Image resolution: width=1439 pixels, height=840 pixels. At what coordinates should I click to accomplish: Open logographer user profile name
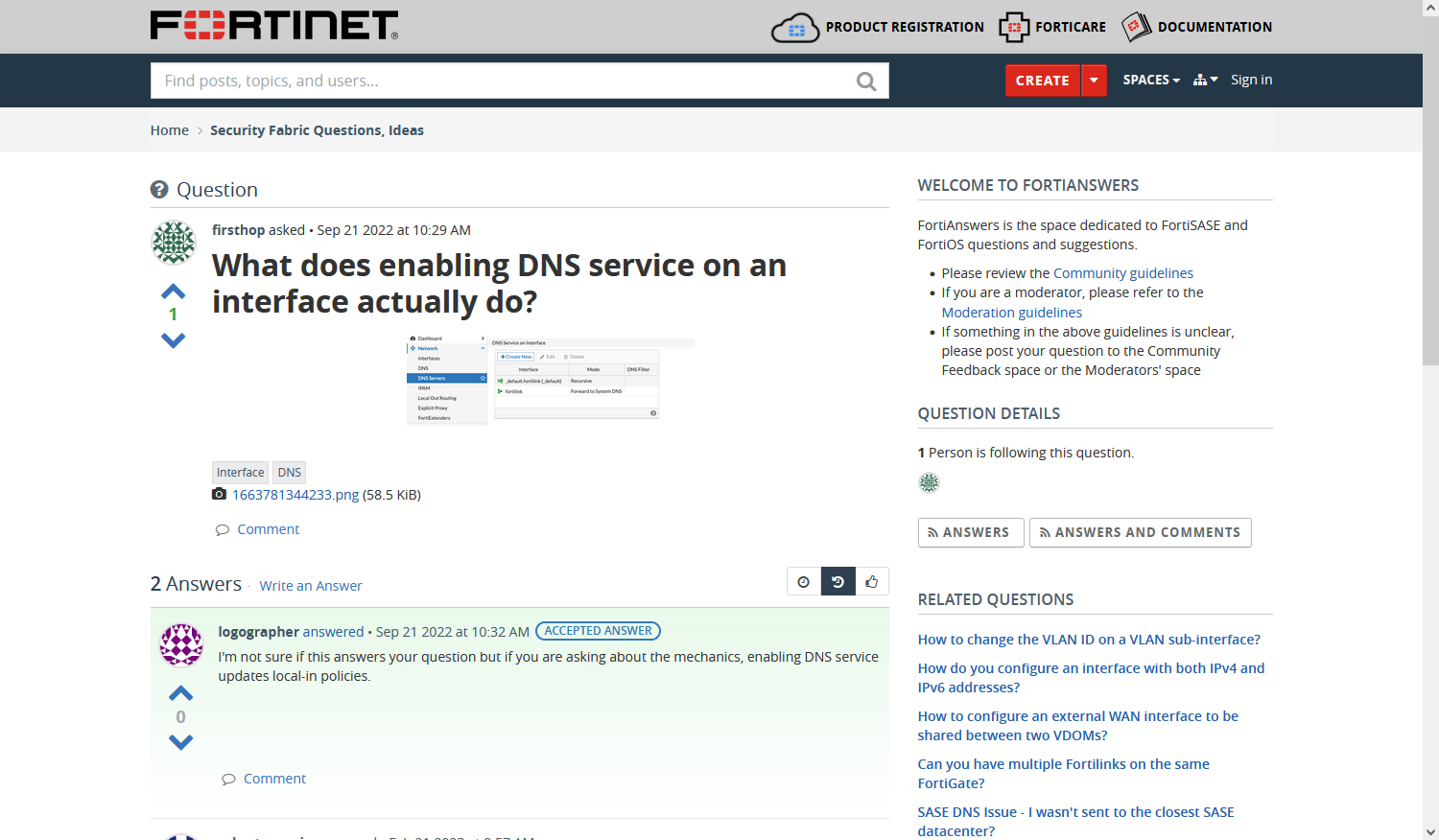(x=259, y=632)
